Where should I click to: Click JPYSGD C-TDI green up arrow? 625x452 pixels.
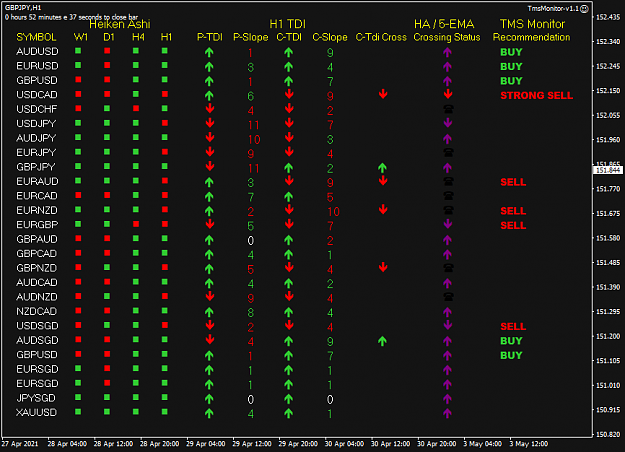point(289,399)
